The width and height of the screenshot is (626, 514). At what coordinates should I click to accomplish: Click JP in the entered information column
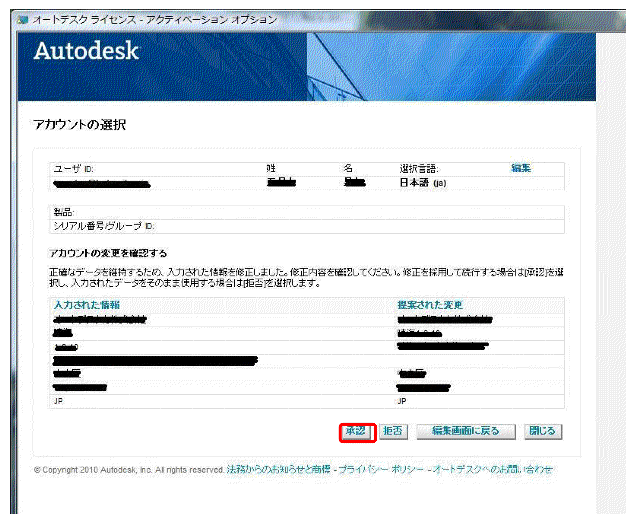[58, 401]
